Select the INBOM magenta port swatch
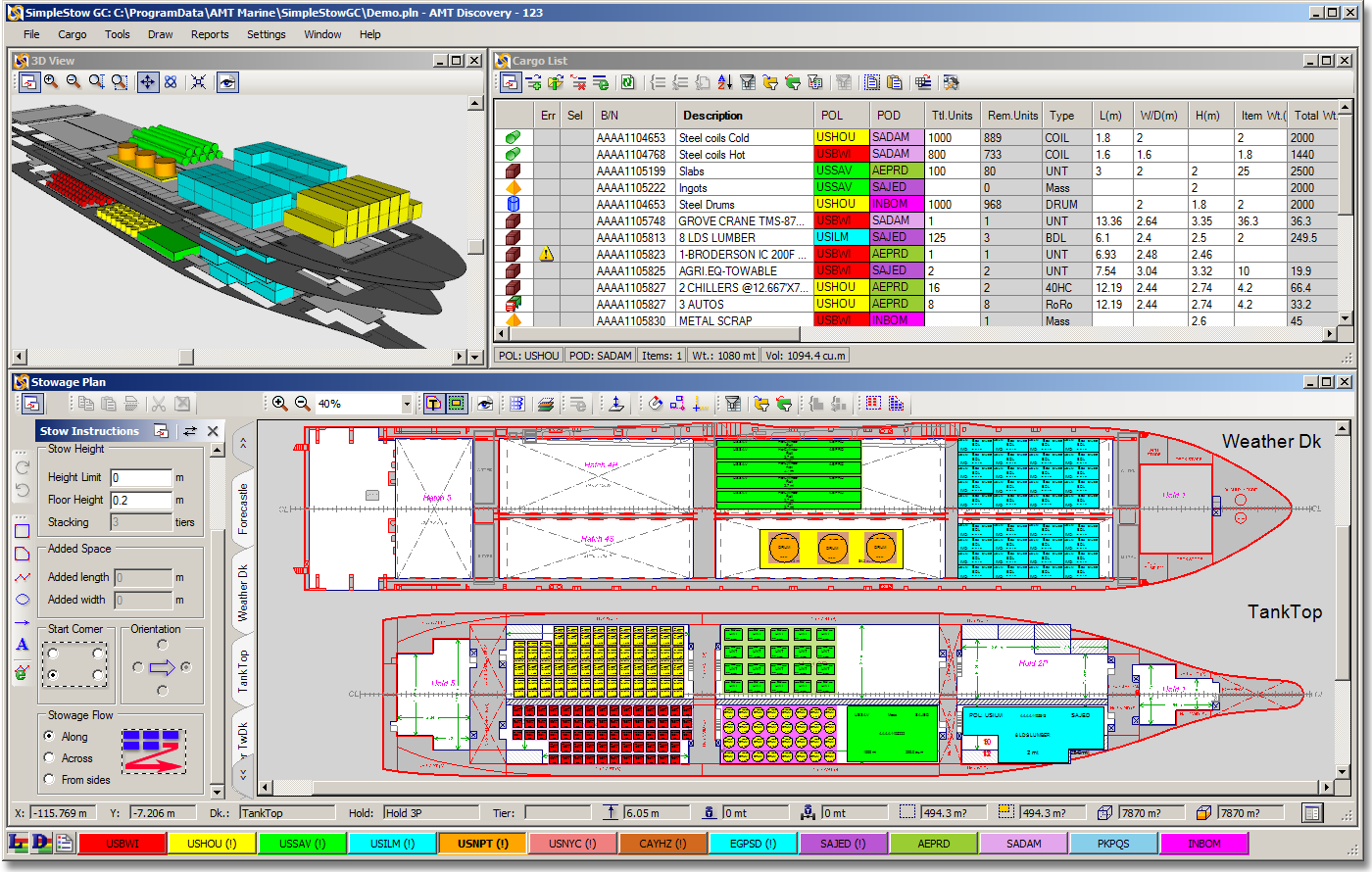Viewport: 1372px width, 872px height. point(1204,844)
